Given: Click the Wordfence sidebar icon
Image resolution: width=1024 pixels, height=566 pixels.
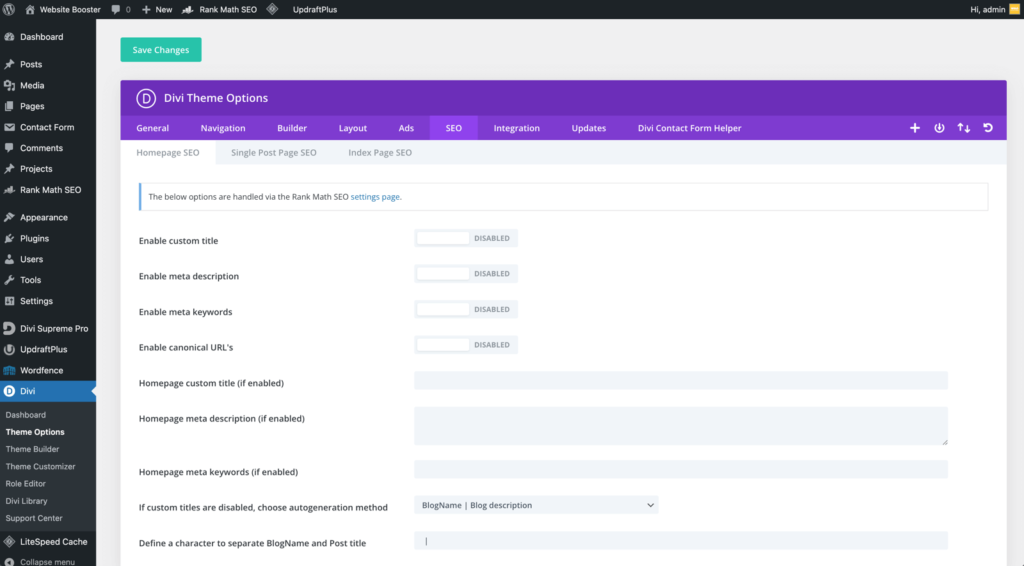Looking at the screenshot, I should click(x=10, y=370).
